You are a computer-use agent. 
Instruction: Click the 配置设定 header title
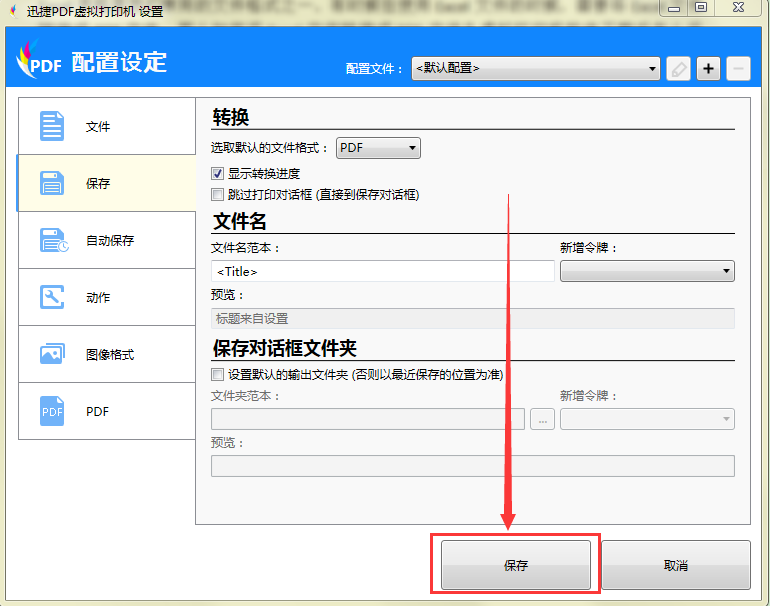pos(119,62)
